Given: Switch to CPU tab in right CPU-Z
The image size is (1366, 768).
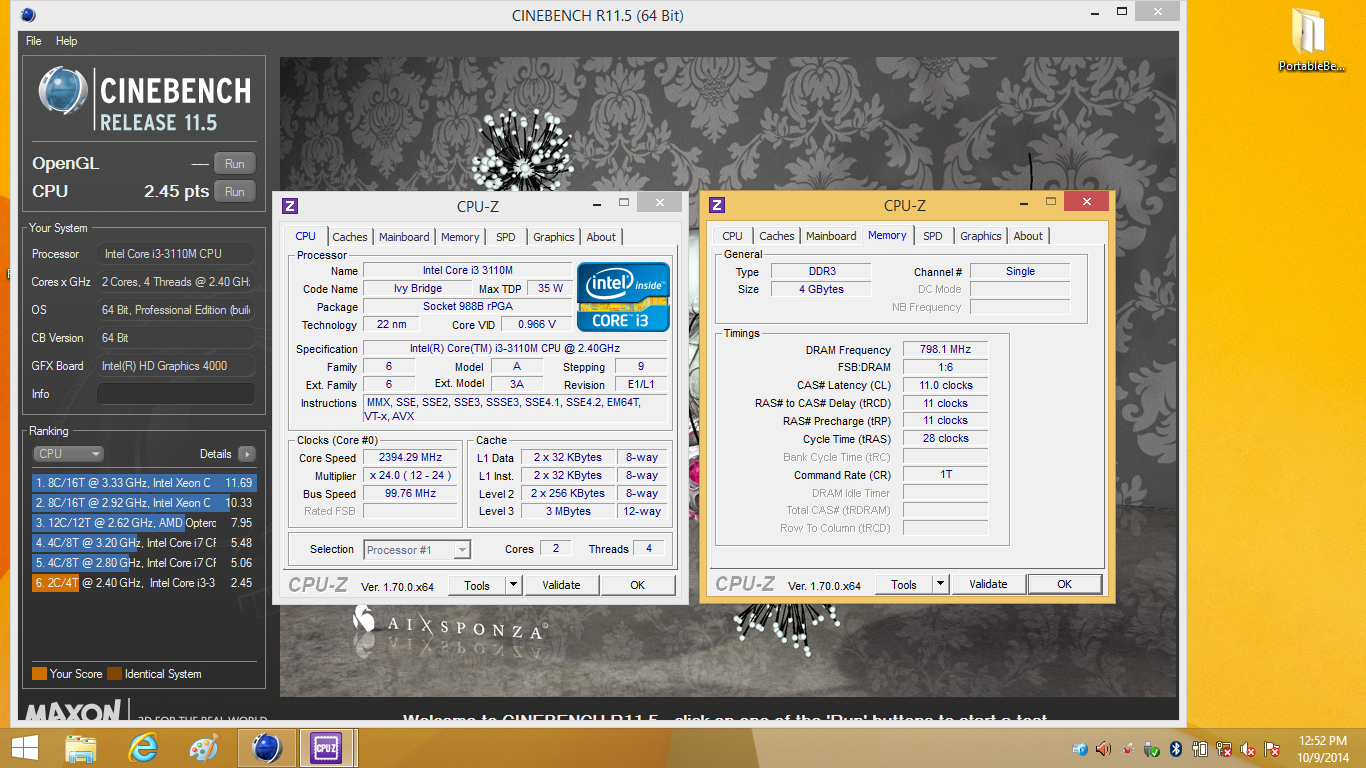Looking at the screenshot, I should [733, 236].
